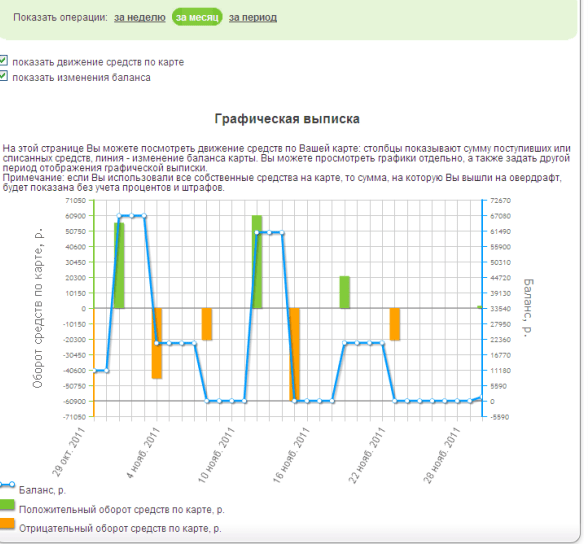The height and width of the screenshot is (544, 588).
Task: Click the tall orange bar near 15 Nov
Action: tap(294, 355)
